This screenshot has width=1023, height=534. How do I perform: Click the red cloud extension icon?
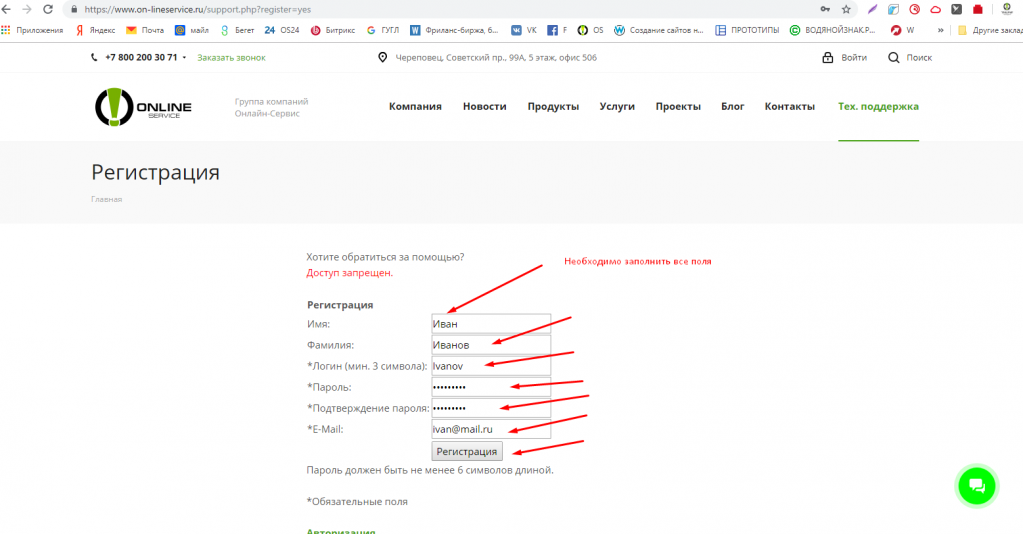point(936,9)
